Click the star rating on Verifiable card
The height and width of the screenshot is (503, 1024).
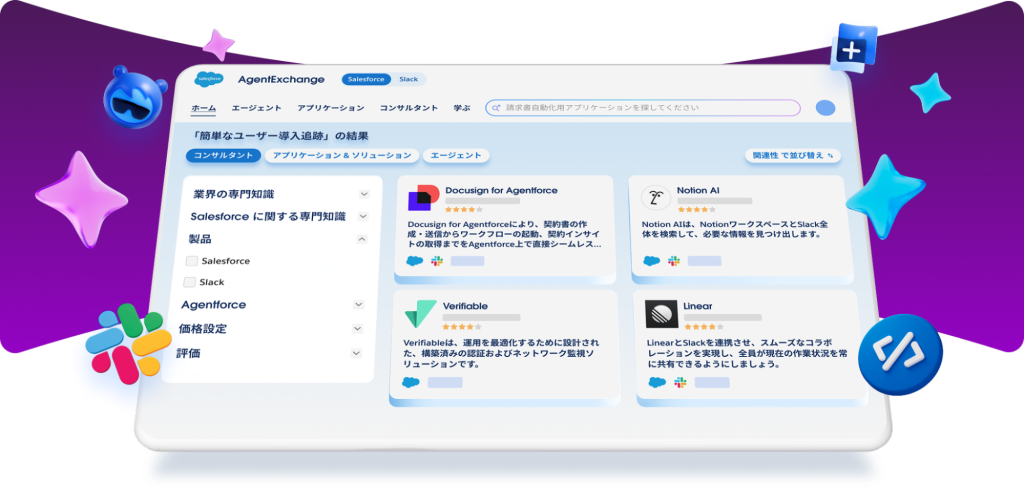(x=462, y=326)
